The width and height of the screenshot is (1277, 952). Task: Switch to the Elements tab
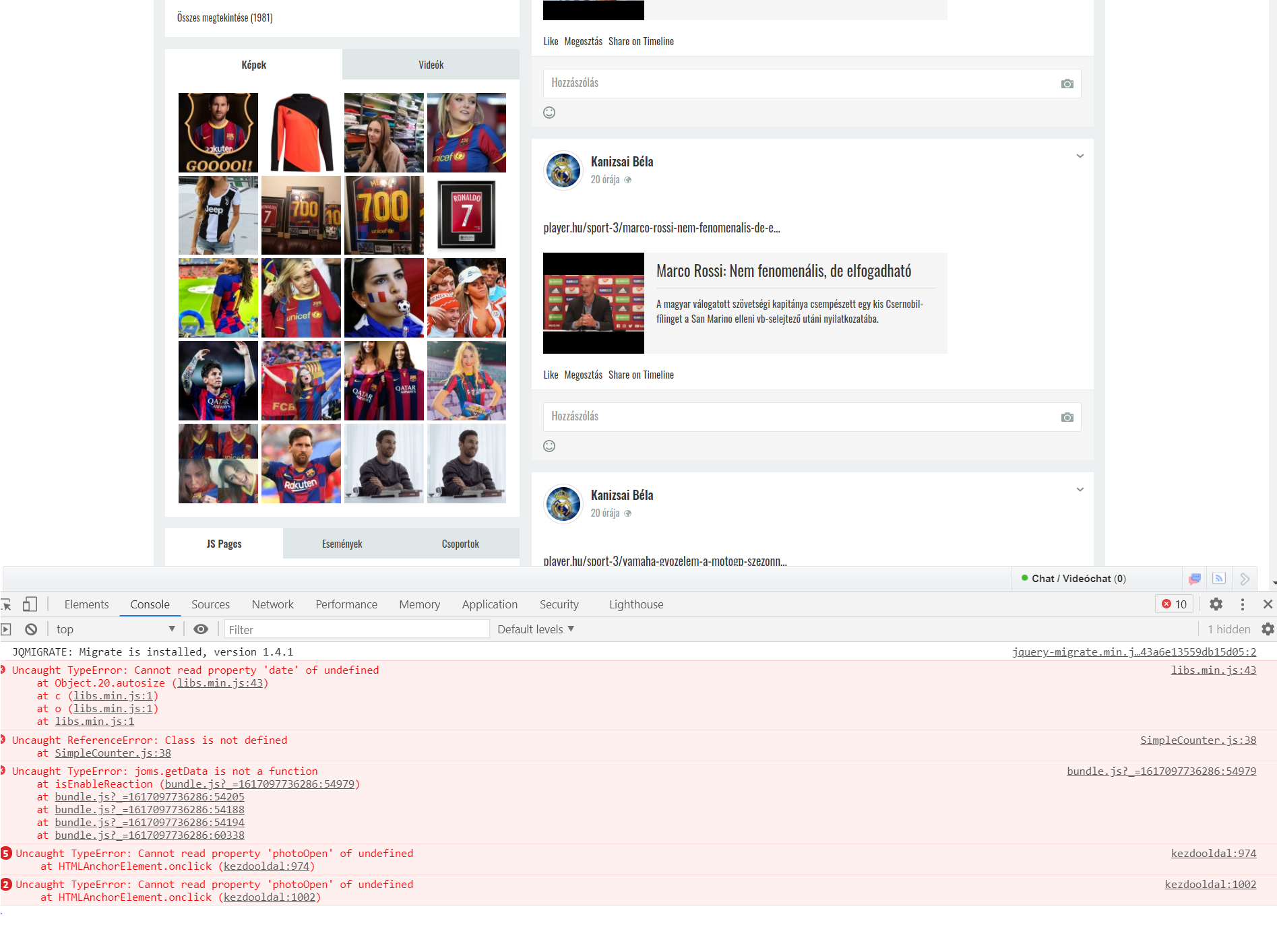click(86, 604)
